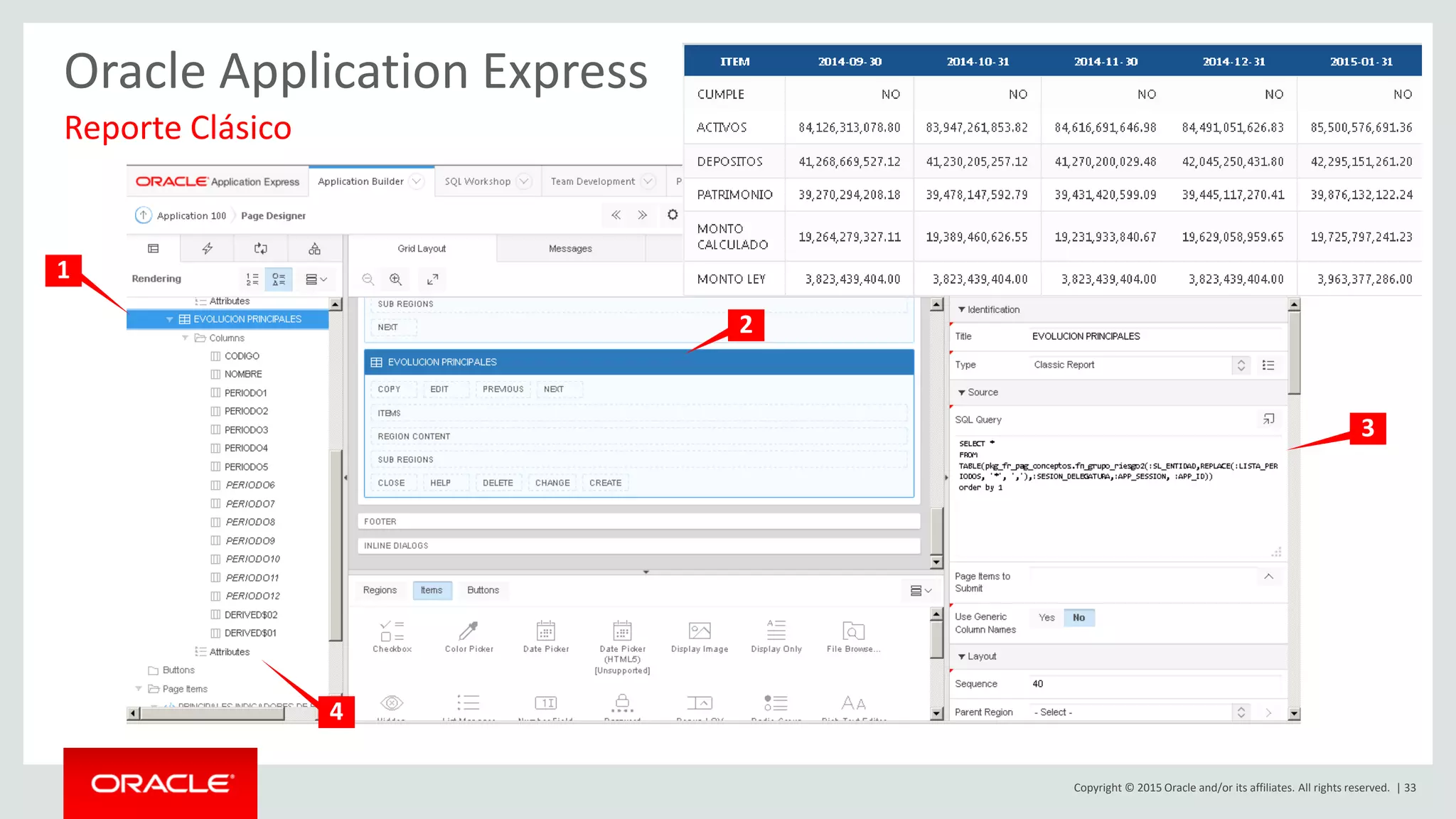The height and width of the screenshot is (819, 1456).
Task: Open the Parent Region select list
Action: (1140, 712)
